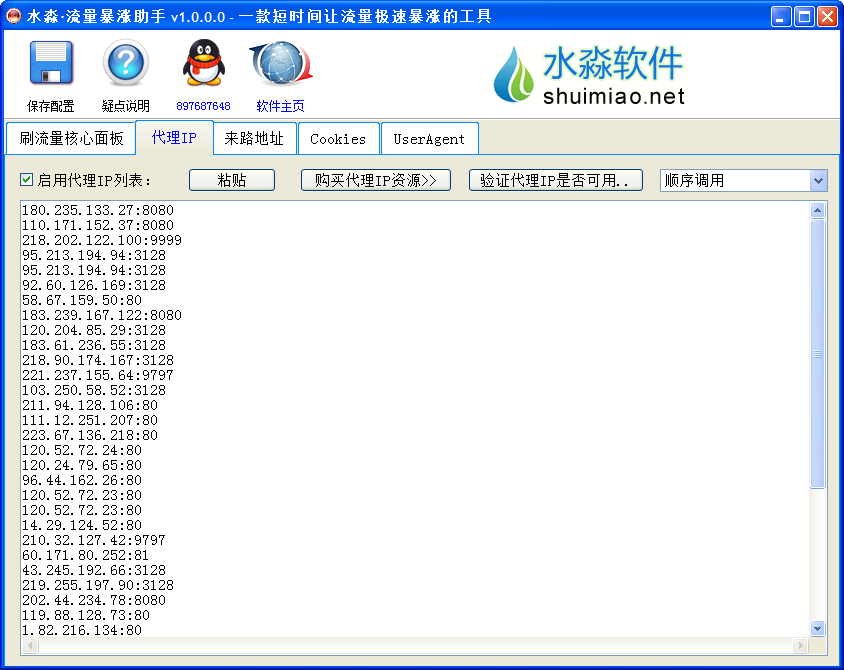Click the line 119.88.128.73:80
844x670 pixels.
click(x=86, y=616)
